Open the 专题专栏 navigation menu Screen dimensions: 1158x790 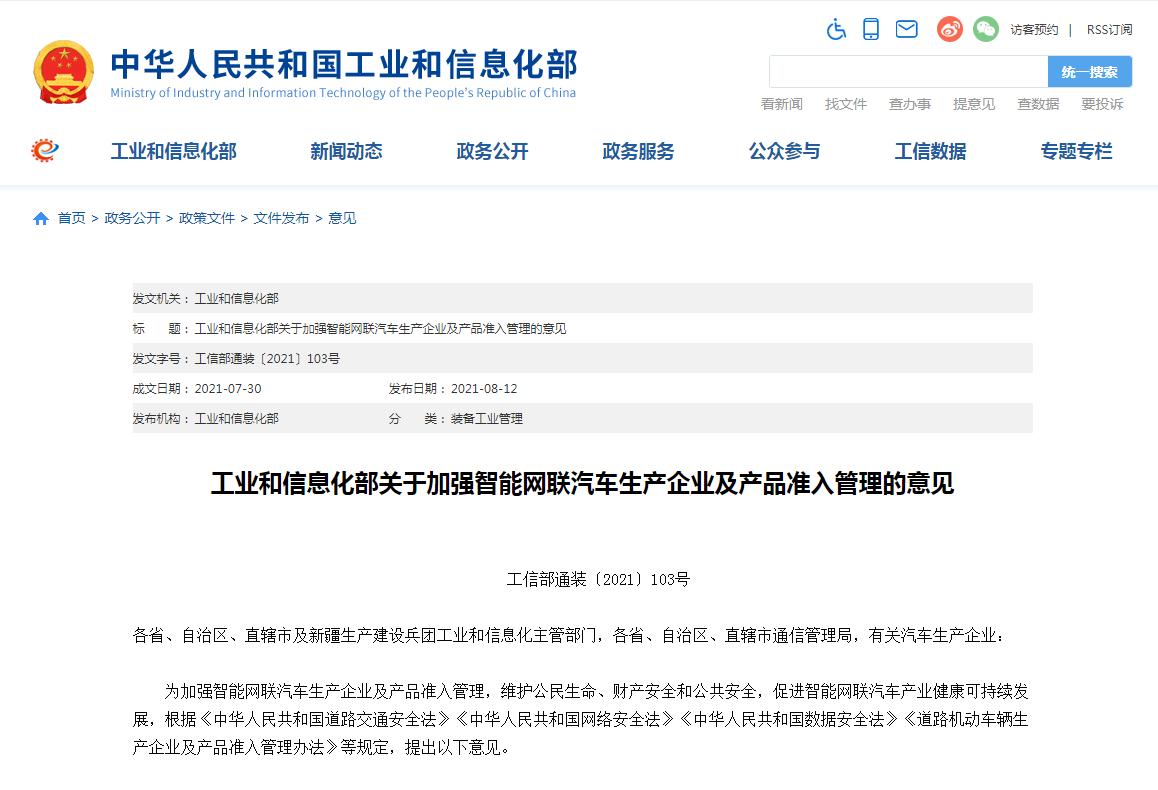tap(1076, 151)
